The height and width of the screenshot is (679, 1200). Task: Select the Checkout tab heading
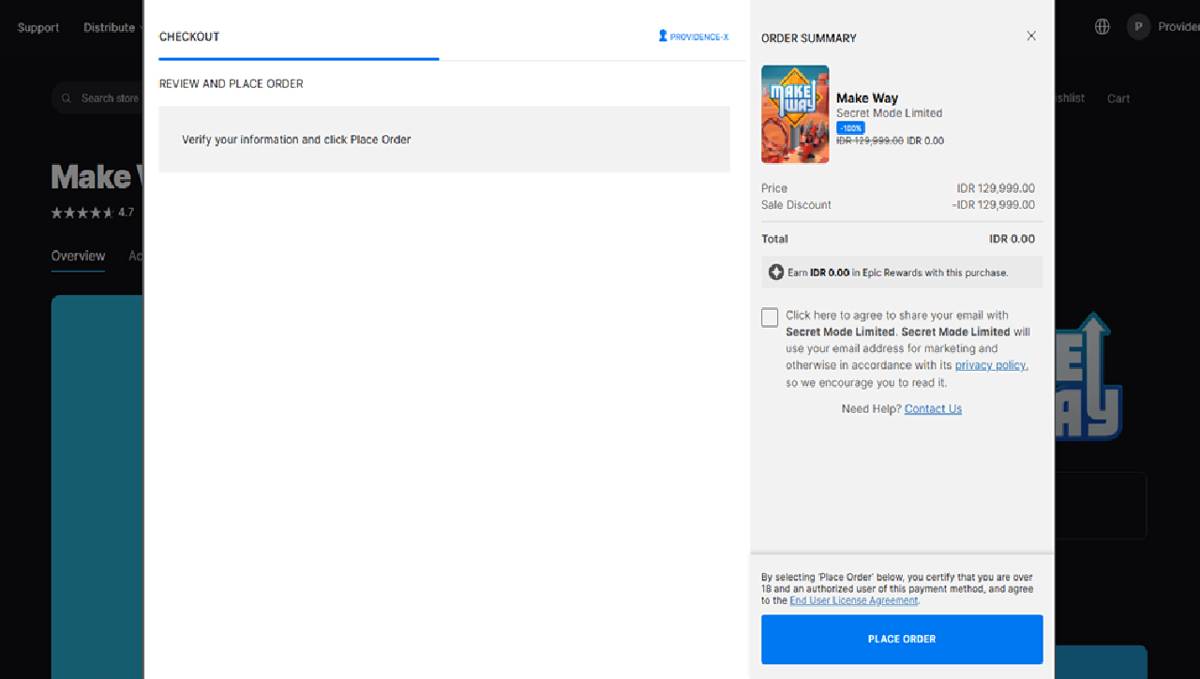click(x=189, y=37)
